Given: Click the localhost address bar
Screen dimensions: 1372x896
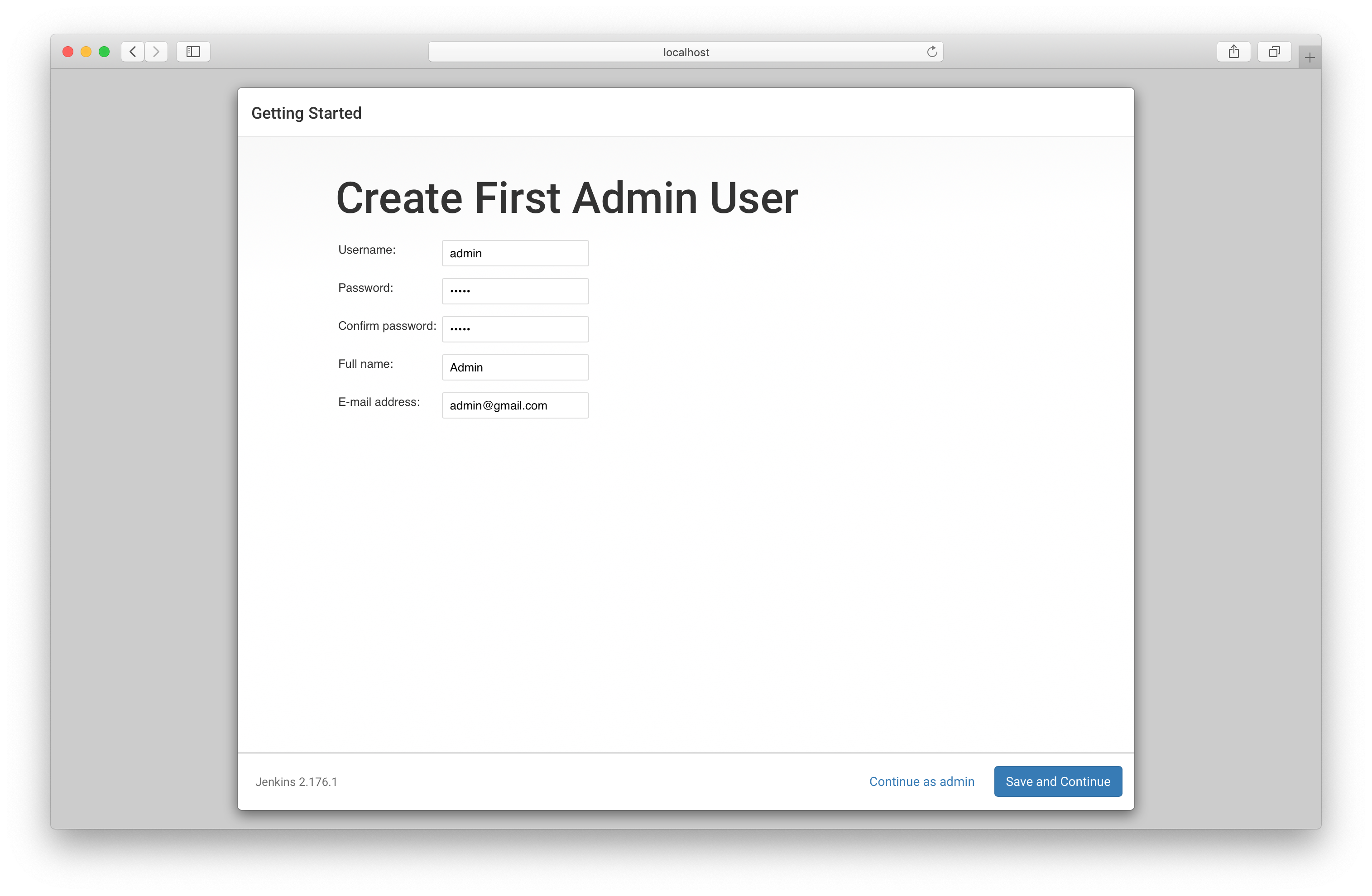Looking at the screenshot, I should click(686, 51).
